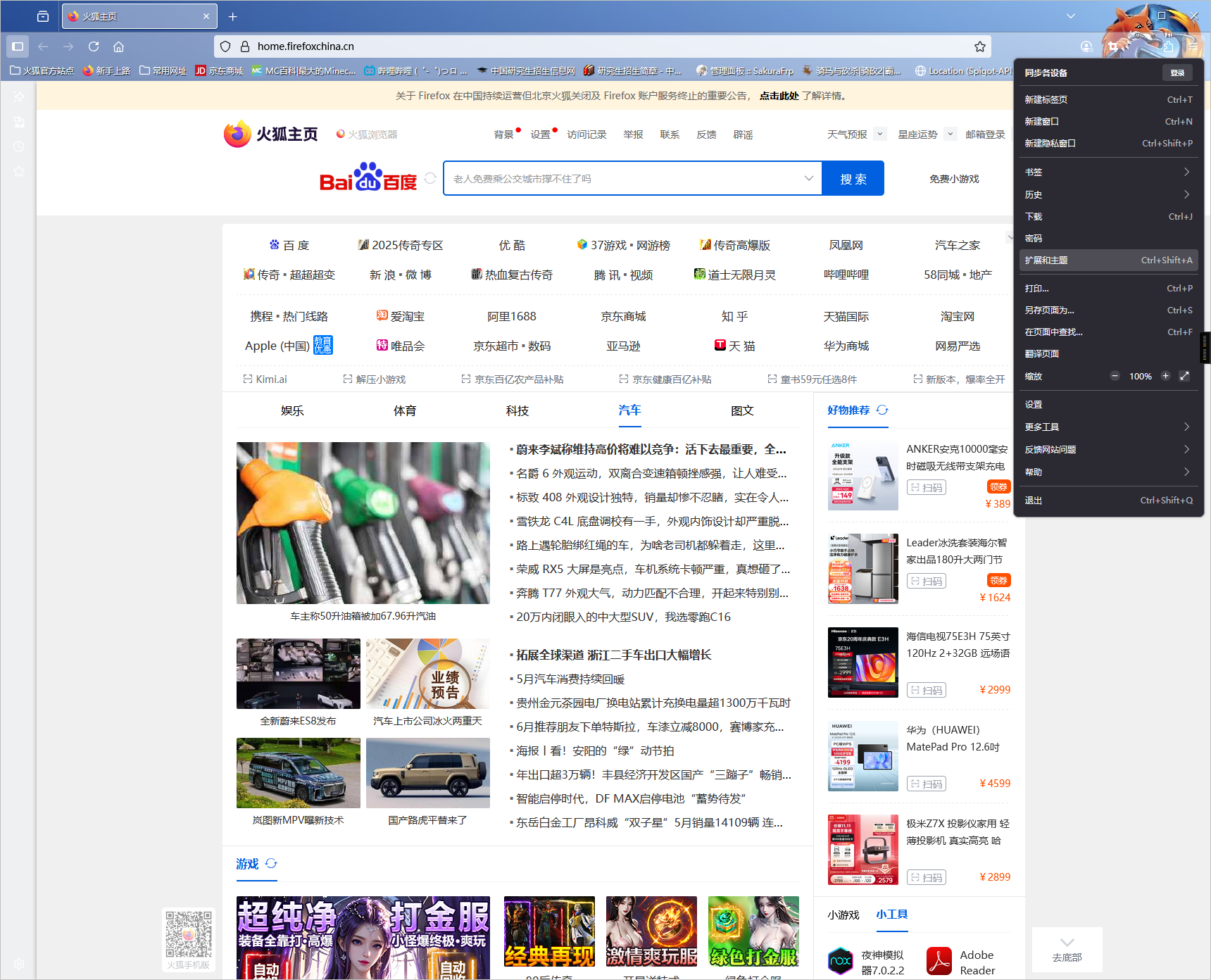Viewport: 1211px width, 980px height.
Task: Expand the 星座运势 dropdown arrow
Action: click(x=950, y=134)
